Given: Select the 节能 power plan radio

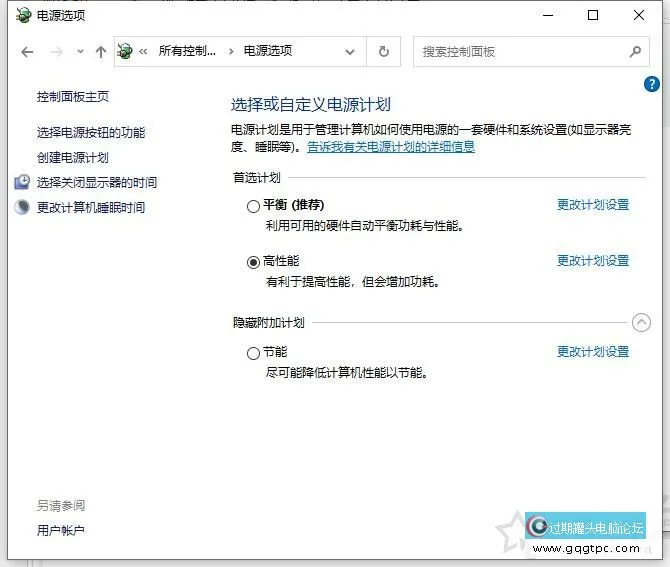Looking at the screenshot, I should (253, 353).
